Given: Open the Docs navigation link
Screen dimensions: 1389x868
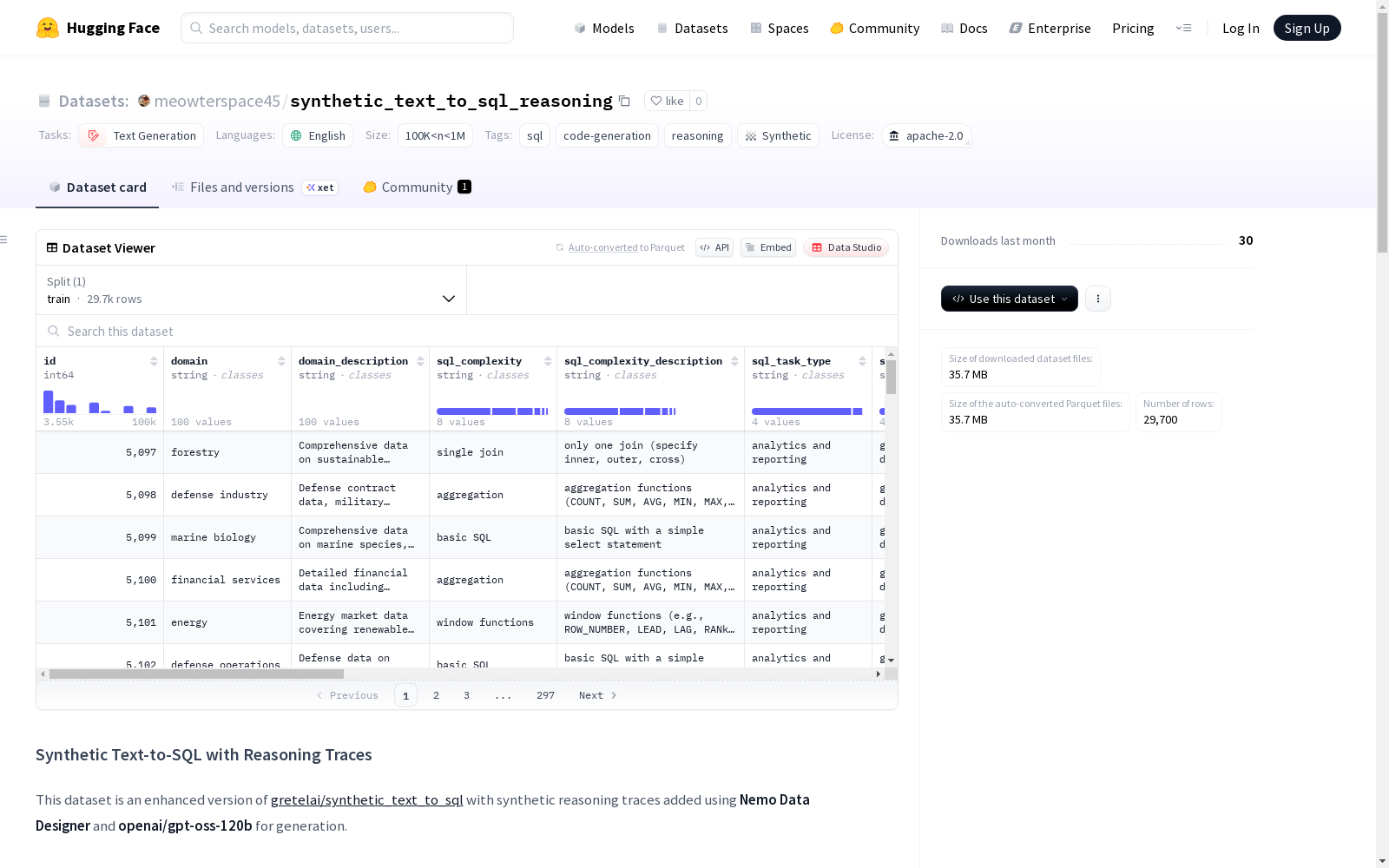Looking at the screenshot, I should click(x=964, y=28).
